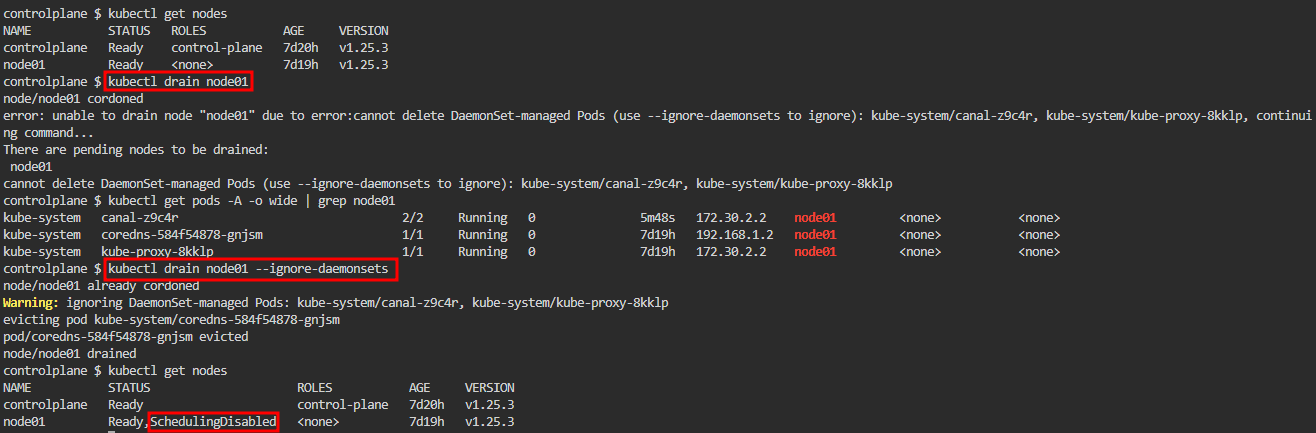Click the 'command...' wrapped text line
1316x433 pixels.
(48, 133)
